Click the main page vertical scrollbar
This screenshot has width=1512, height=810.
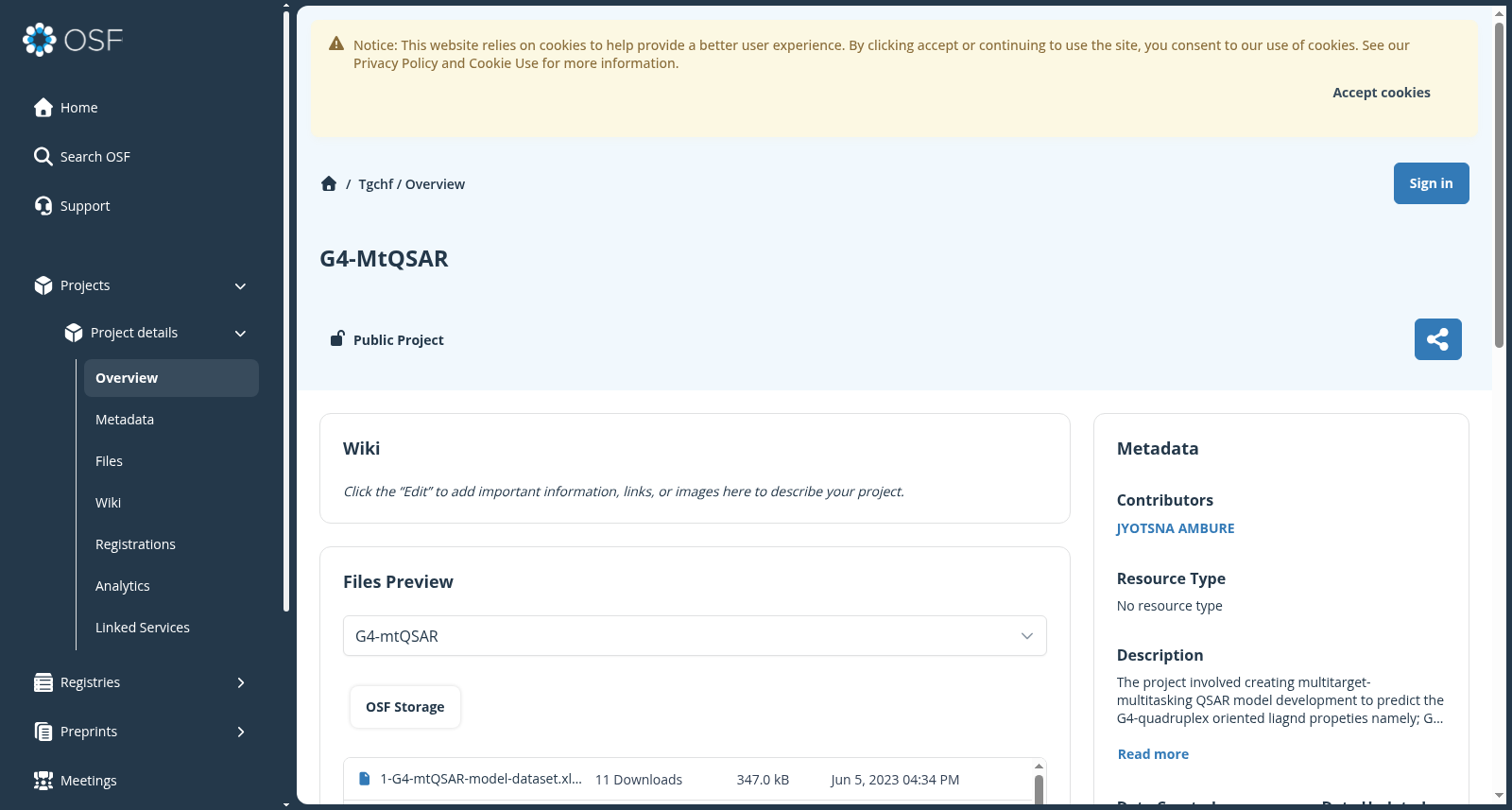(1499, 184)
